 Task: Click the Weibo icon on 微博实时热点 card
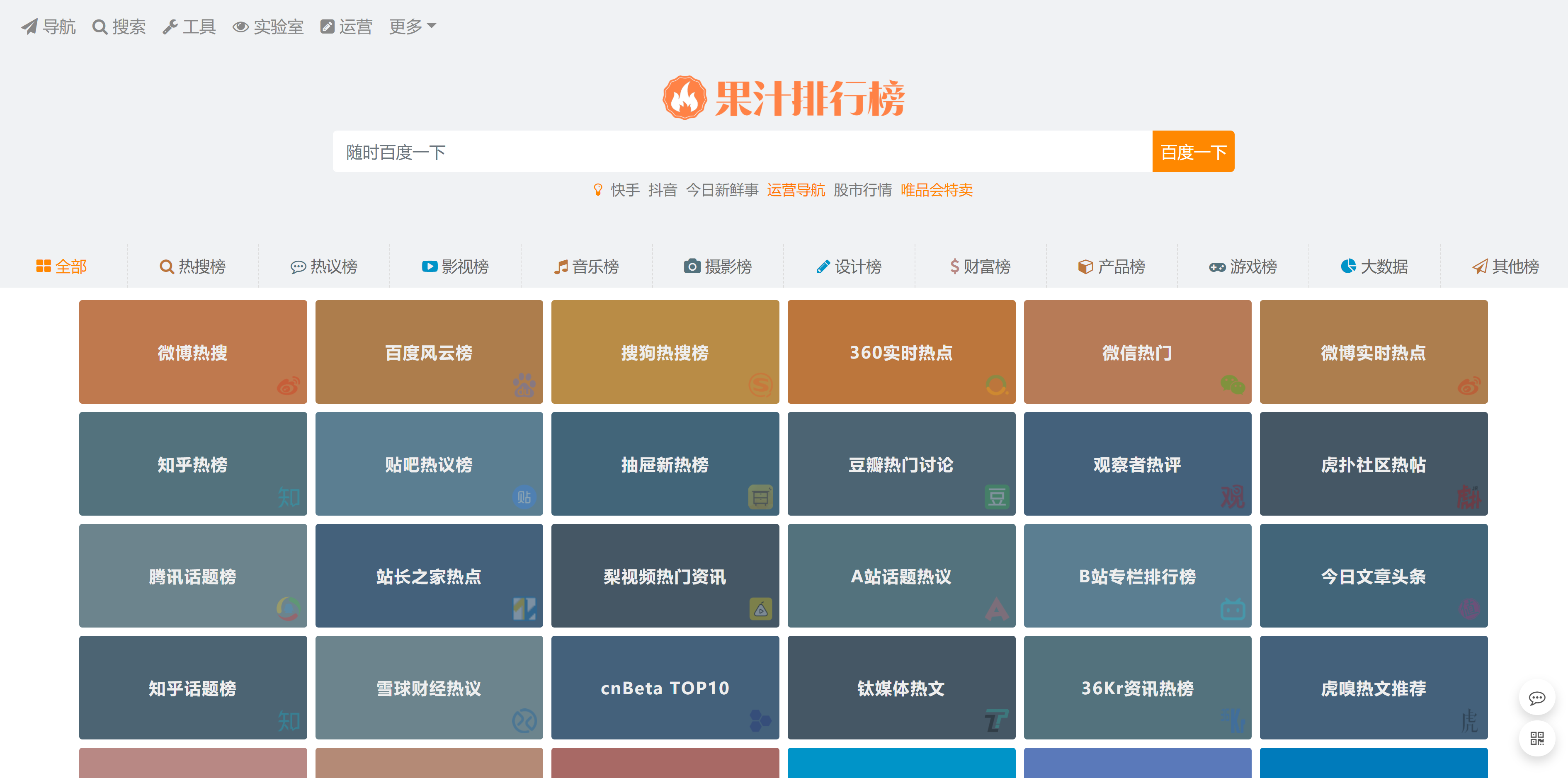click(x=1469, y=385)
